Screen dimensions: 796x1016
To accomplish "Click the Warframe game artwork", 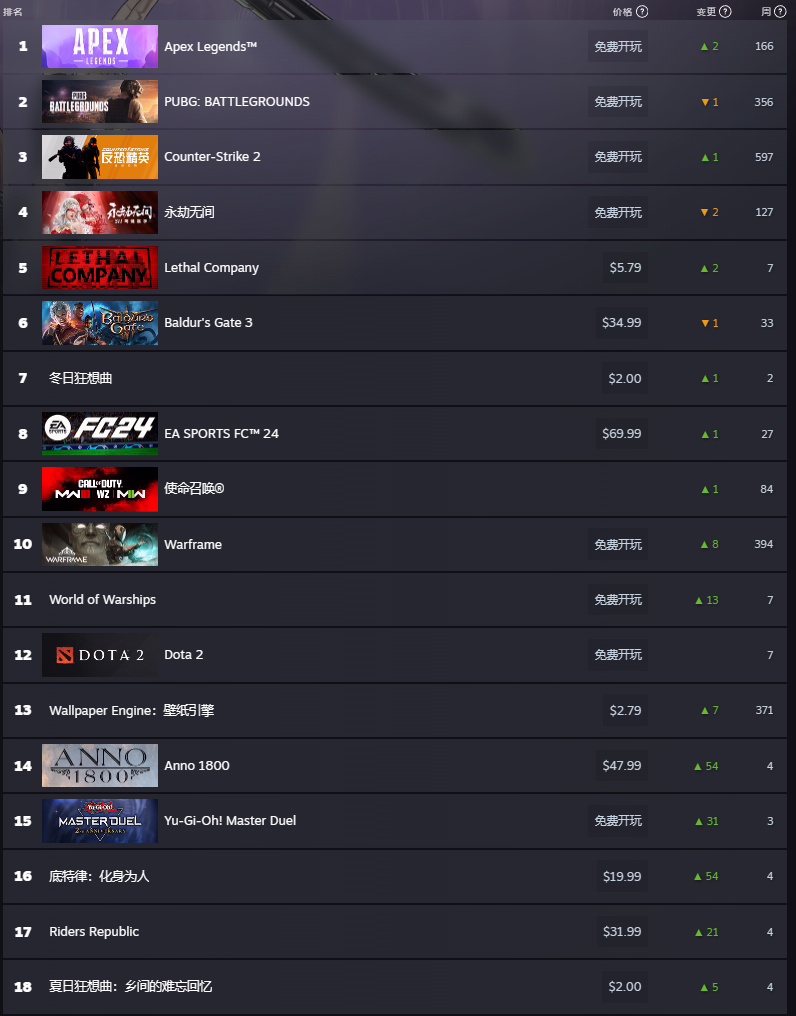I will 100,544.
